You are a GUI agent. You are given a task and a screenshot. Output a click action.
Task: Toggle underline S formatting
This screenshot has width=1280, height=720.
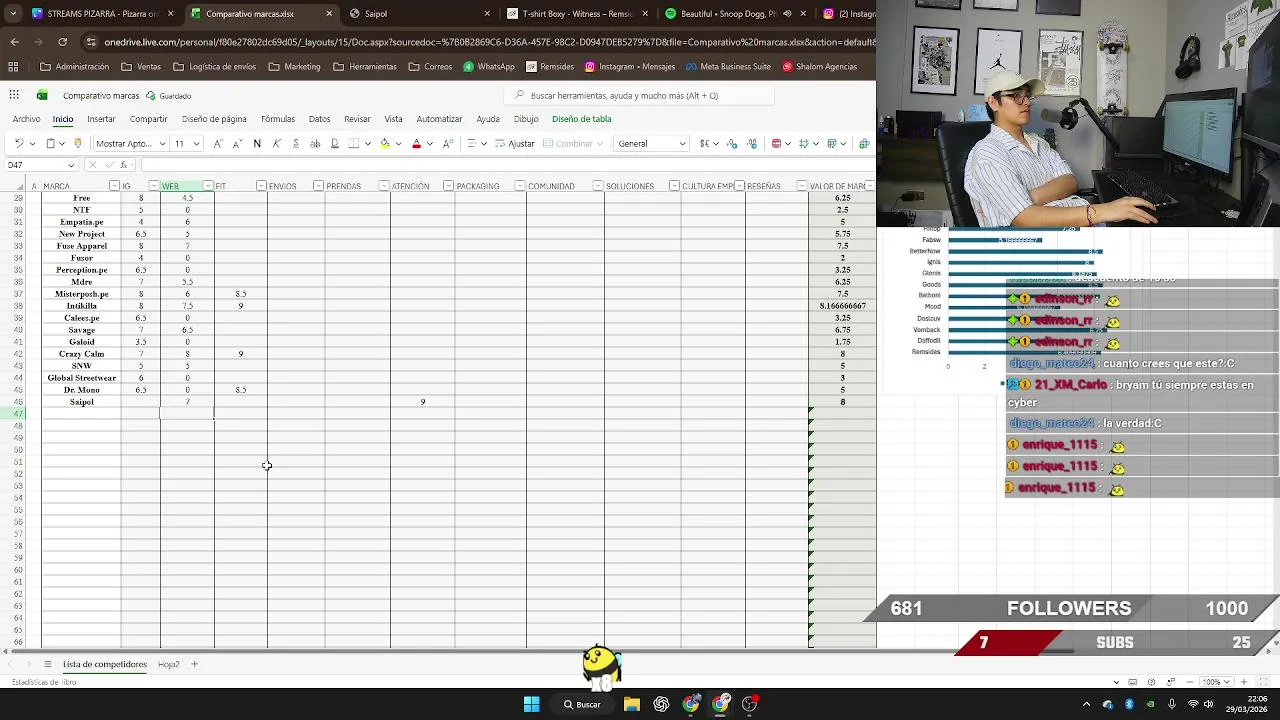pyautogui.click(x=296, y=143)
